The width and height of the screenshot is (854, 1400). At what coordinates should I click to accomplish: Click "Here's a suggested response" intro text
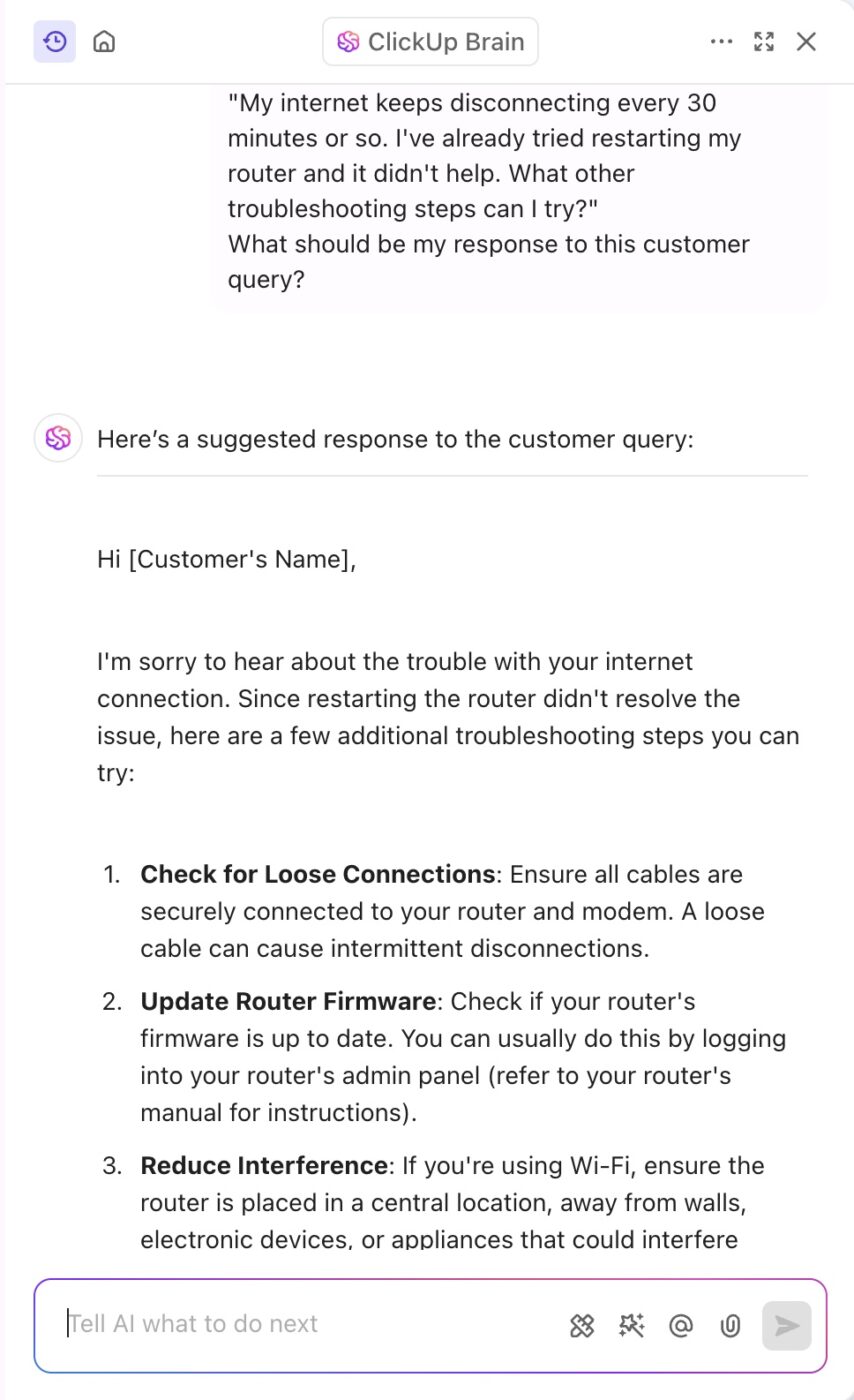395,439
